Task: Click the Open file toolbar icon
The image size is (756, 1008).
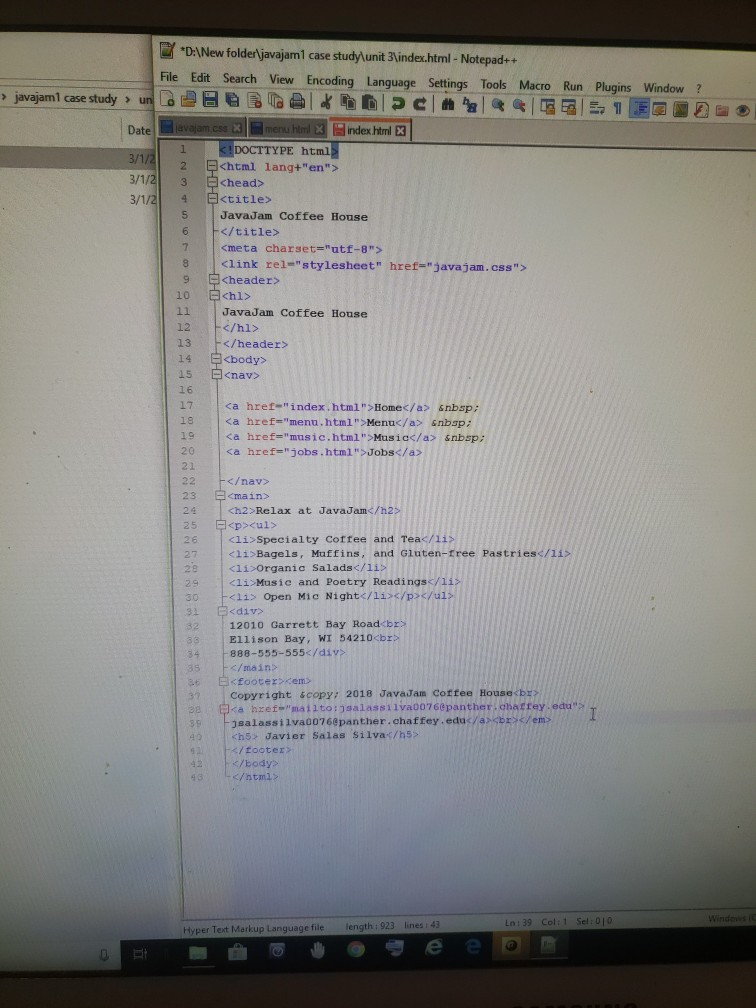Action: 188,99
